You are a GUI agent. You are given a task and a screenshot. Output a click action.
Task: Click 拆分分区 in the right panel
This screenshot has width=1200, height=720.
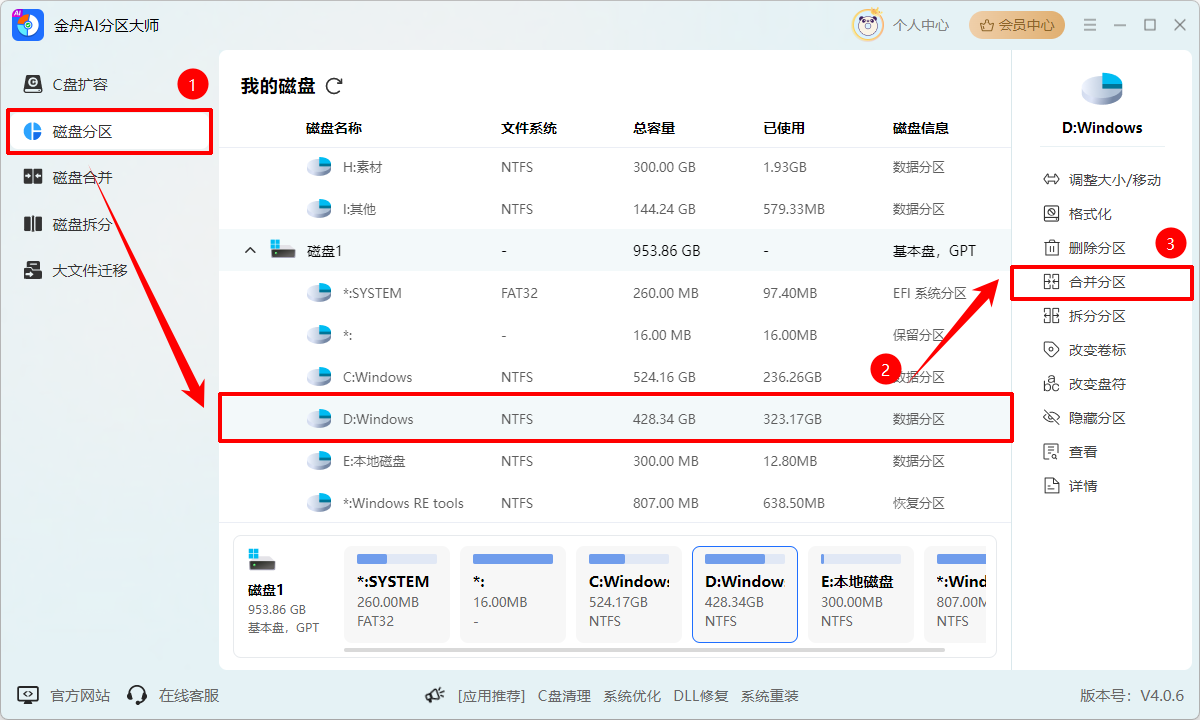pos(1084,316)
